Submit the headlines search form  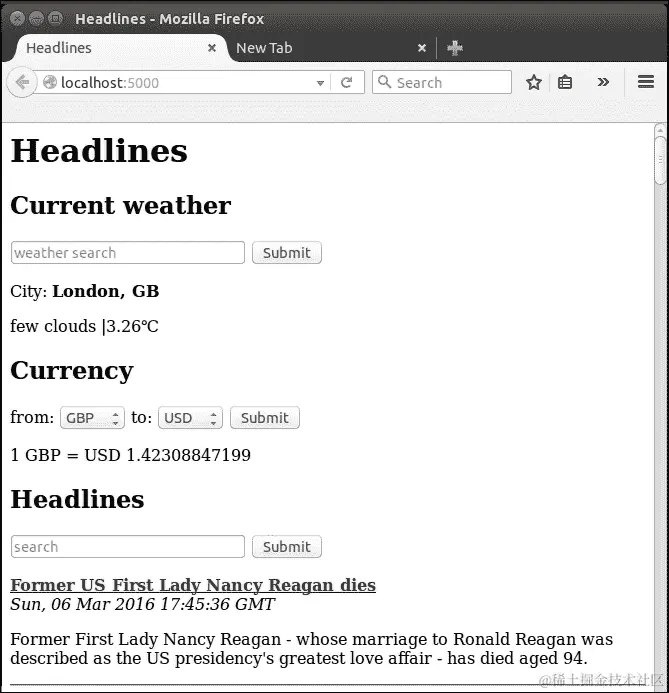[x=287, y=547]
